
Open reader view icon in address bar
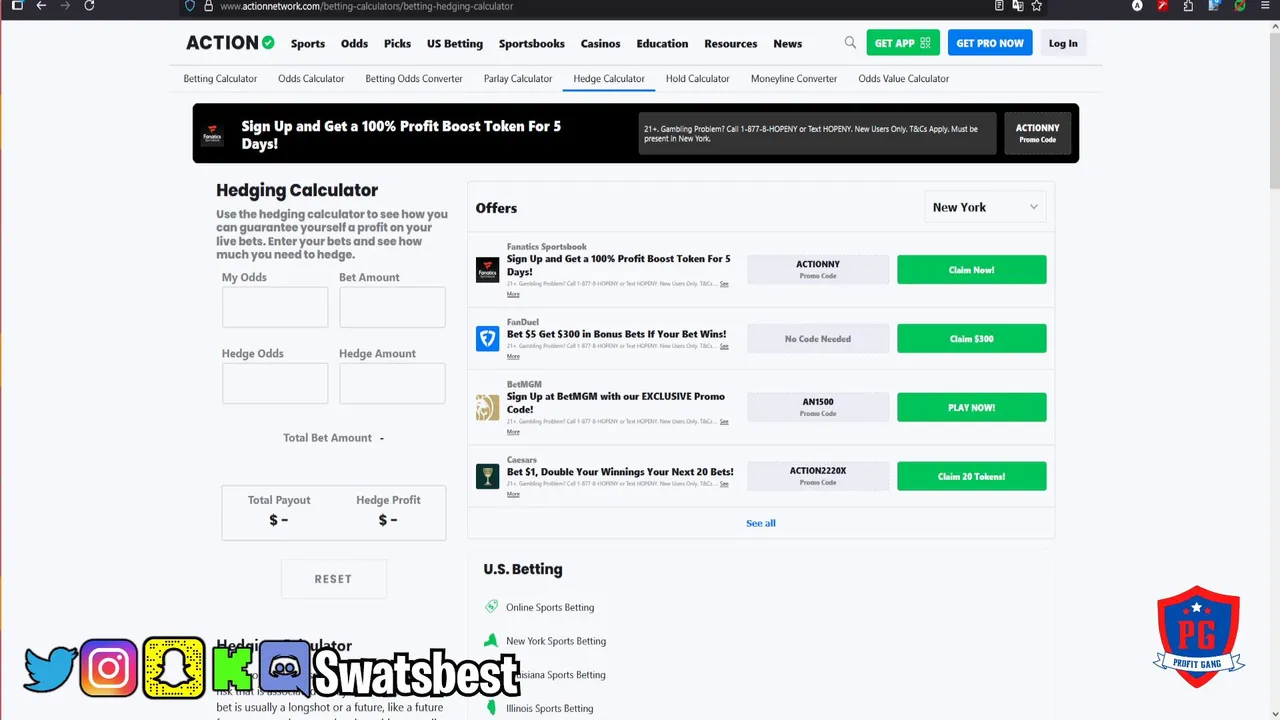999,6
